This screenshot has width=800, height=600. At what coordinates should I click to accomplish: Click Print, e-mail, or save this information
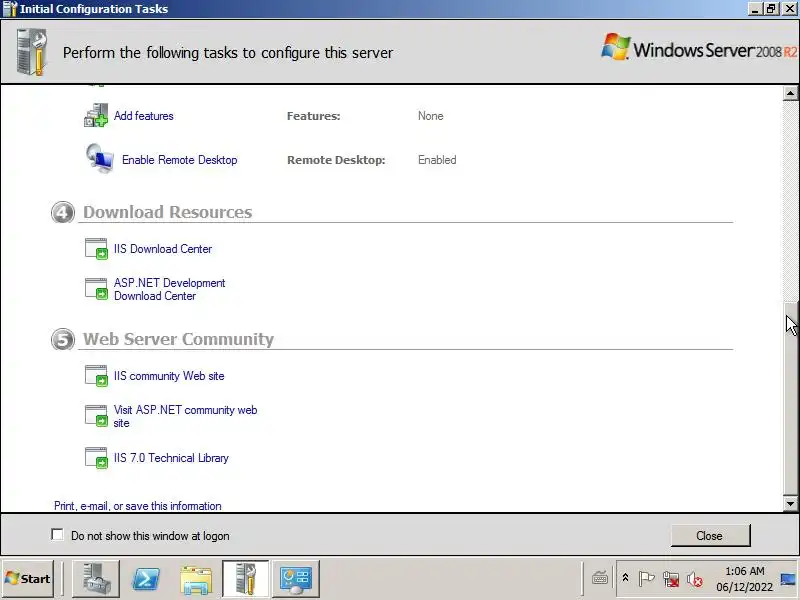click(138, 506)
